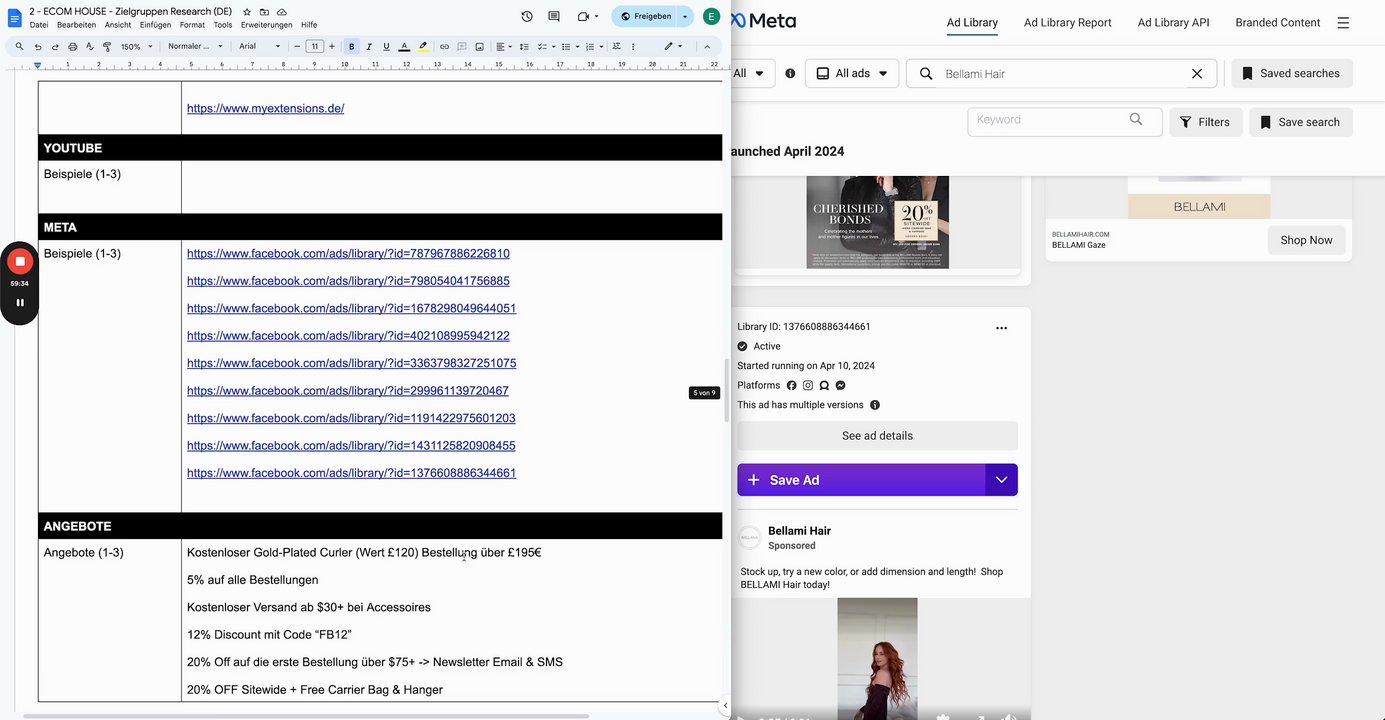Toggle italic formatting
The image size is (1385, 720).
(x=369, y=46)
